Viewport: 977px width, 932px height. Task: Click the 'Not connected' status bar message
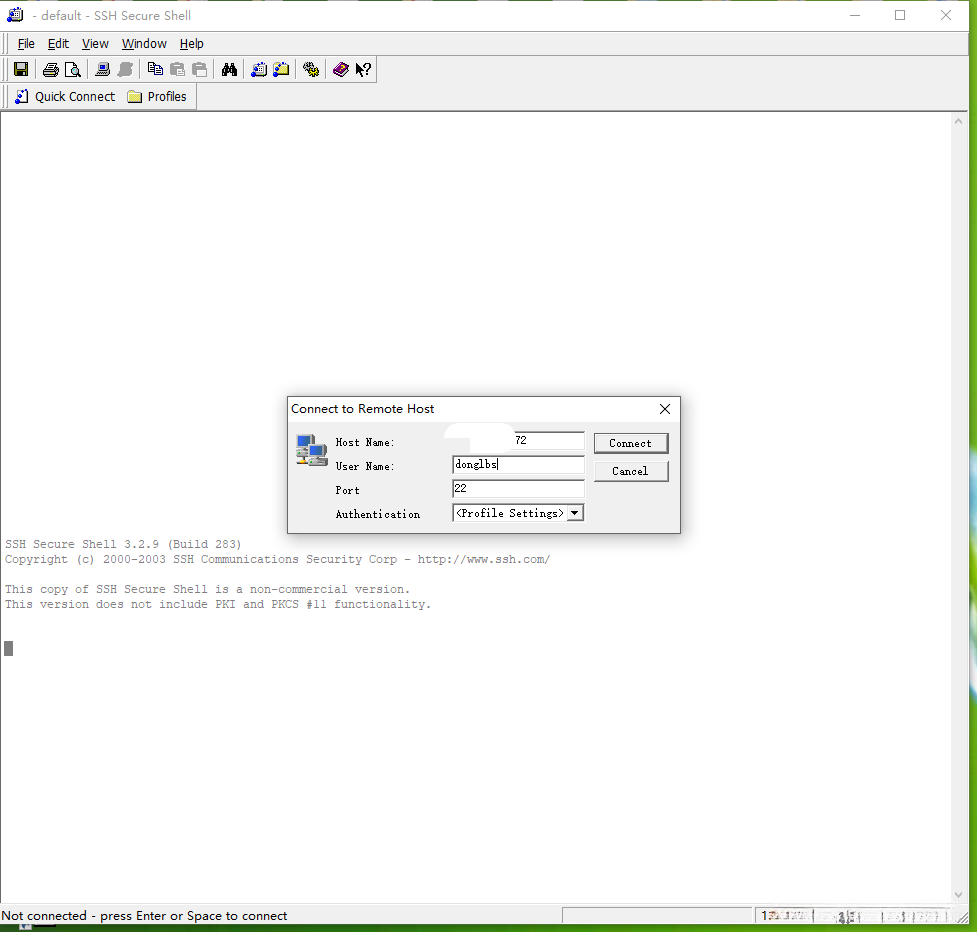pos(144,916)
